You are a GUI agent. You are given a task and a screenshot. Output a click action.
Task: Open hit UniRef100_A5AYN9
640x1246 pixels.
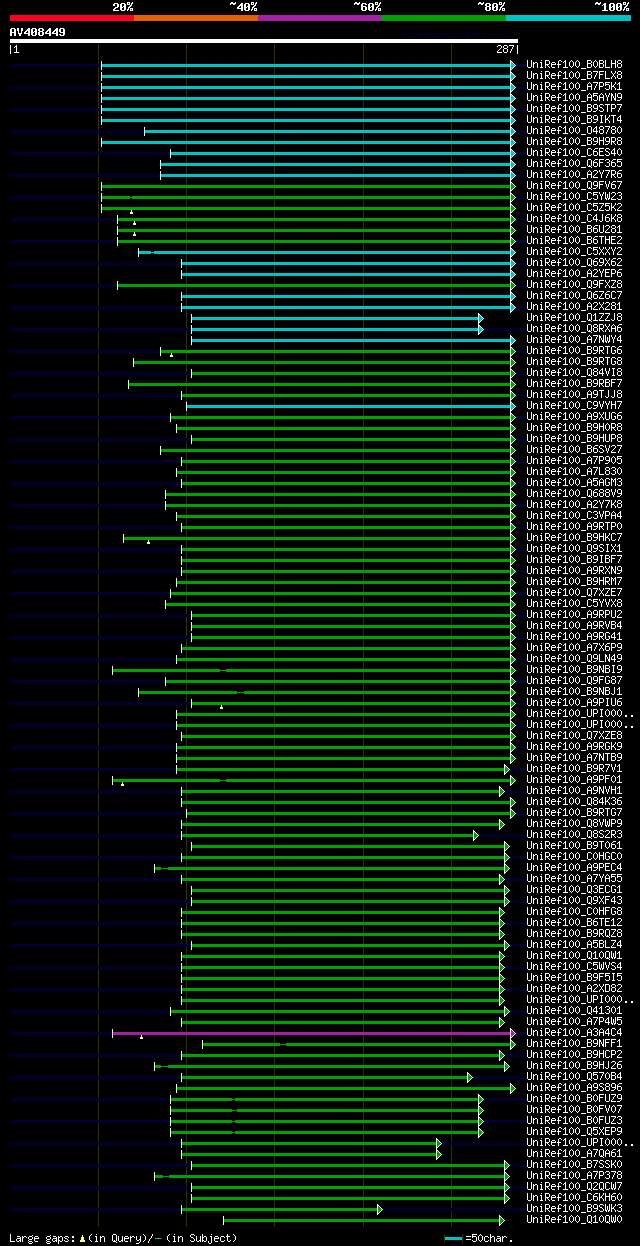(x=574, y=97)
